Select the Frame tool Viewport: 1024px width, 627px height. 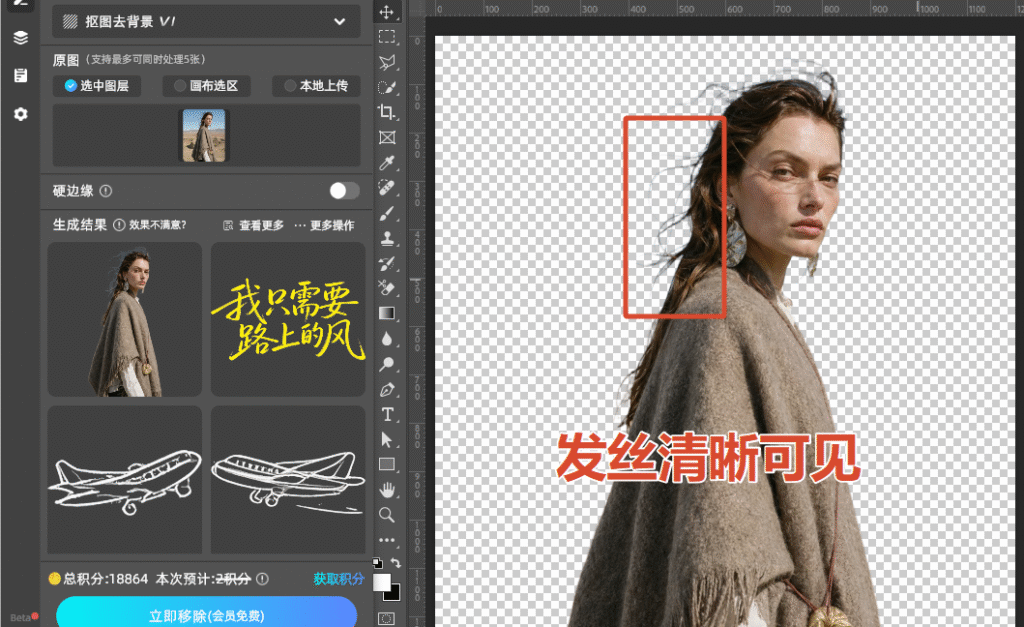click(x=387, y=137)
